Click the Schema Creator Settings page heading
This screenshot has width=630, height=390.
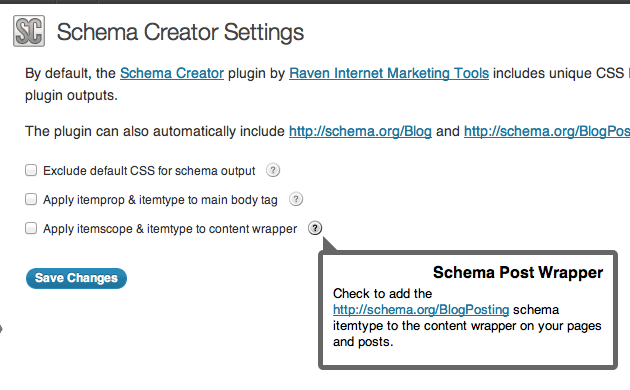coord(180,32)
